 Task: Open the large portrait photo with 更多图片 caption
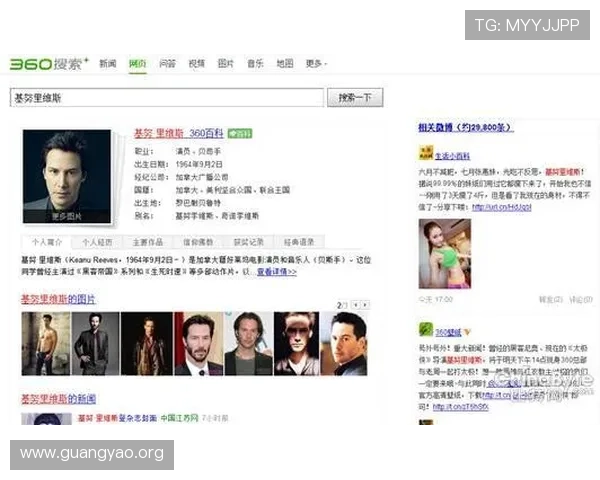67,176
